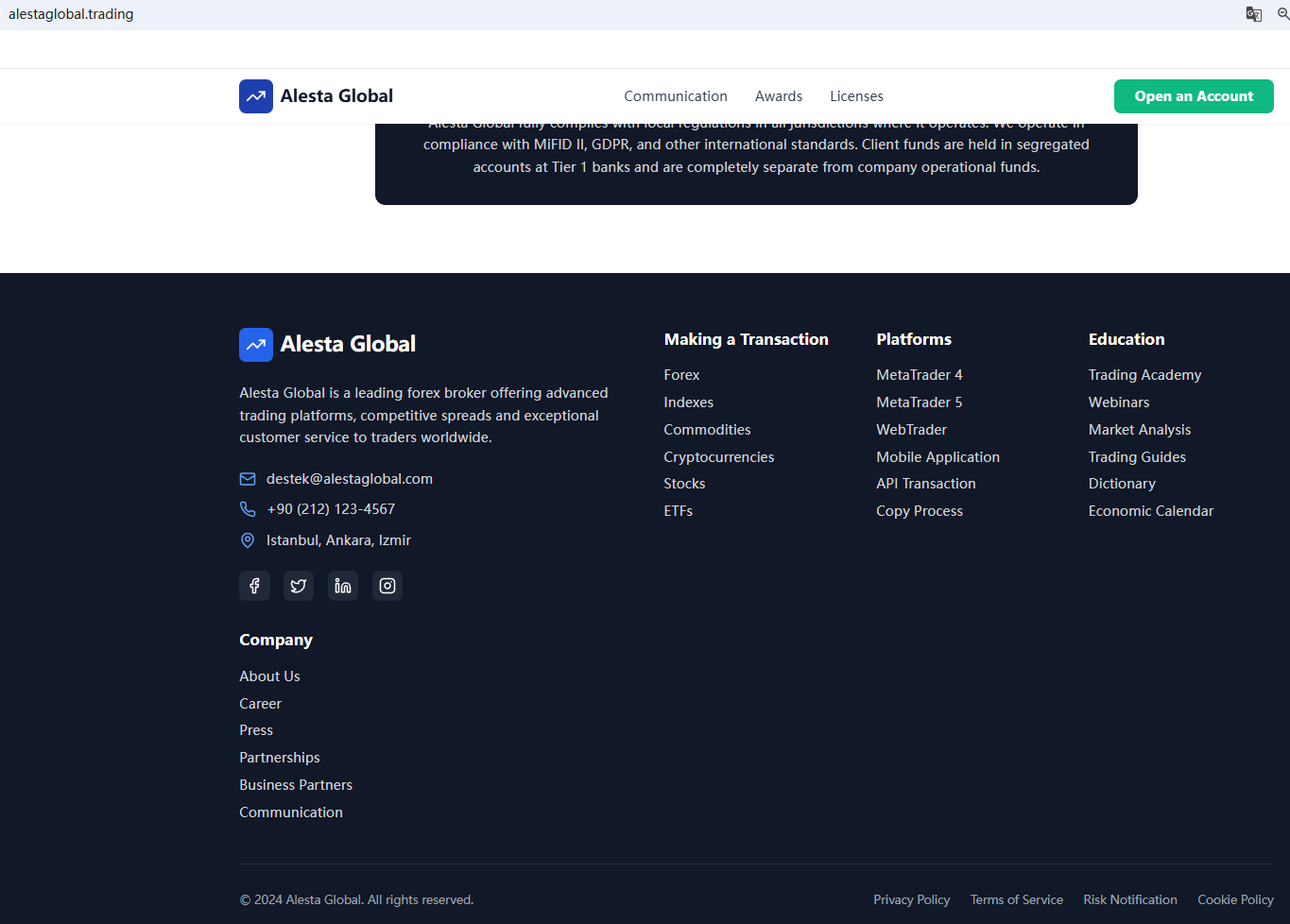Click the destek@alestaglobal.com email link
The width and height of the screenshot is (1290, 924).
pos(349,479)
